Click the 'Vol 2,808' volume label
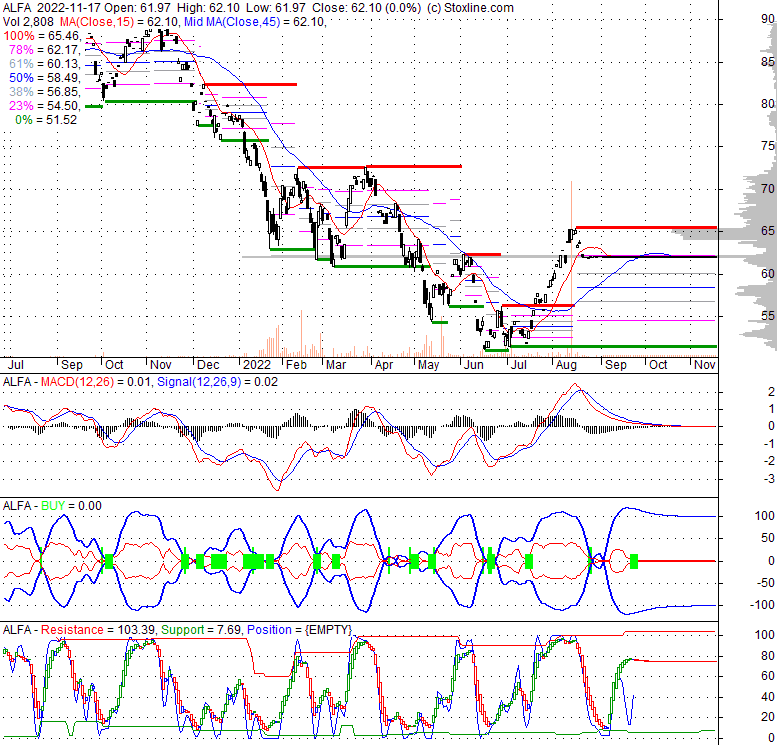This screenshot has height=746, width=778. [x=28, y=22]
